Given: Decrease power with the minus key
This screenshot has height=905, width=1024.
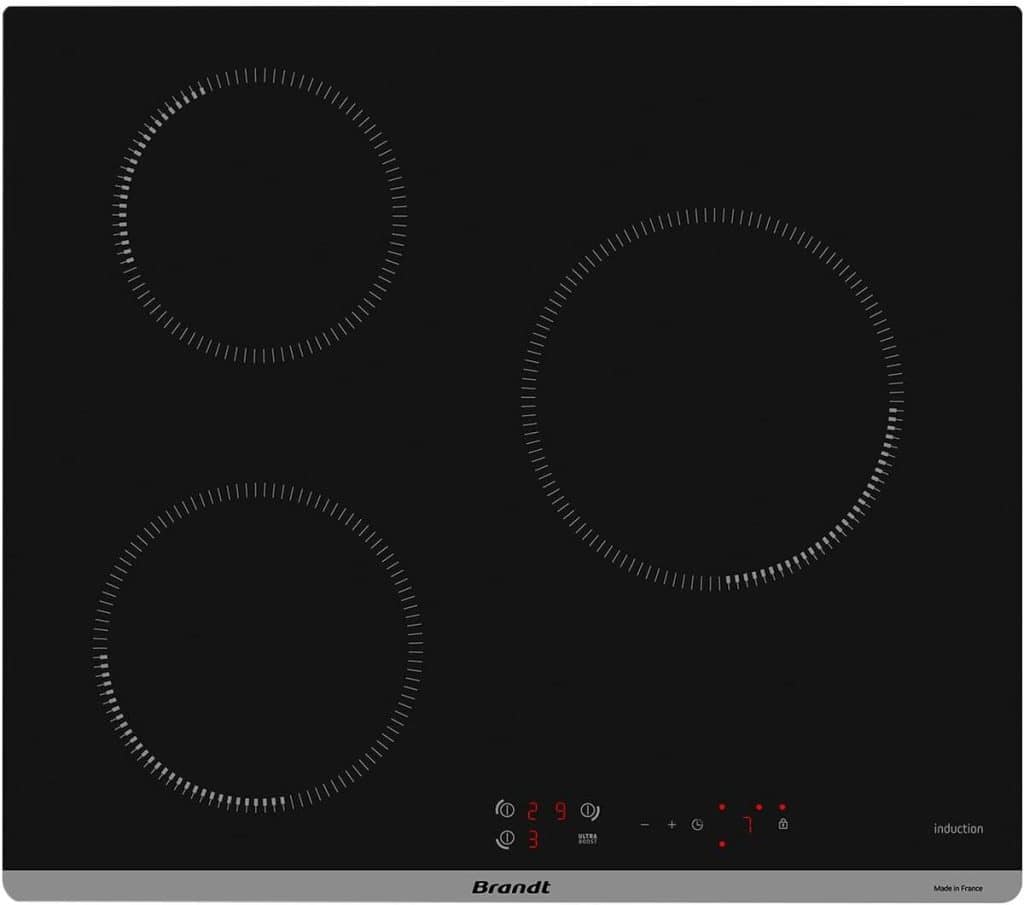Looking at the screenshot, I should coord(645,825).
